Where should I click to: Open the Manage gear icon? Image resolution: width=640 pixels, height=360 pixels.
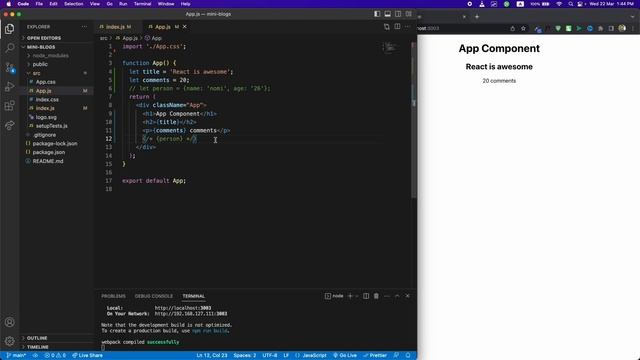[9, 340]
